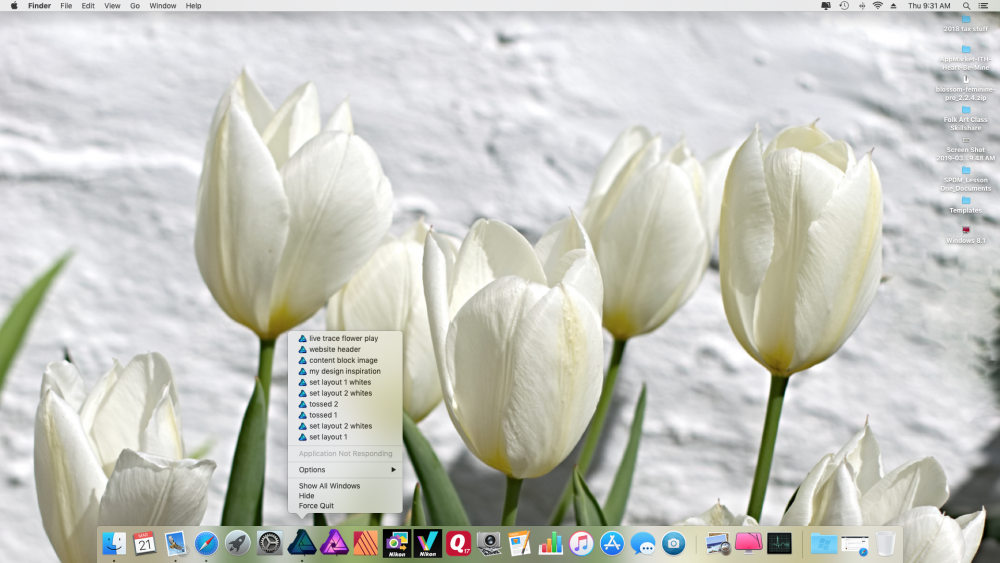Open the App Store Dock icon
This screenshot has height=563, width=1000.
[x=612, y=544]
